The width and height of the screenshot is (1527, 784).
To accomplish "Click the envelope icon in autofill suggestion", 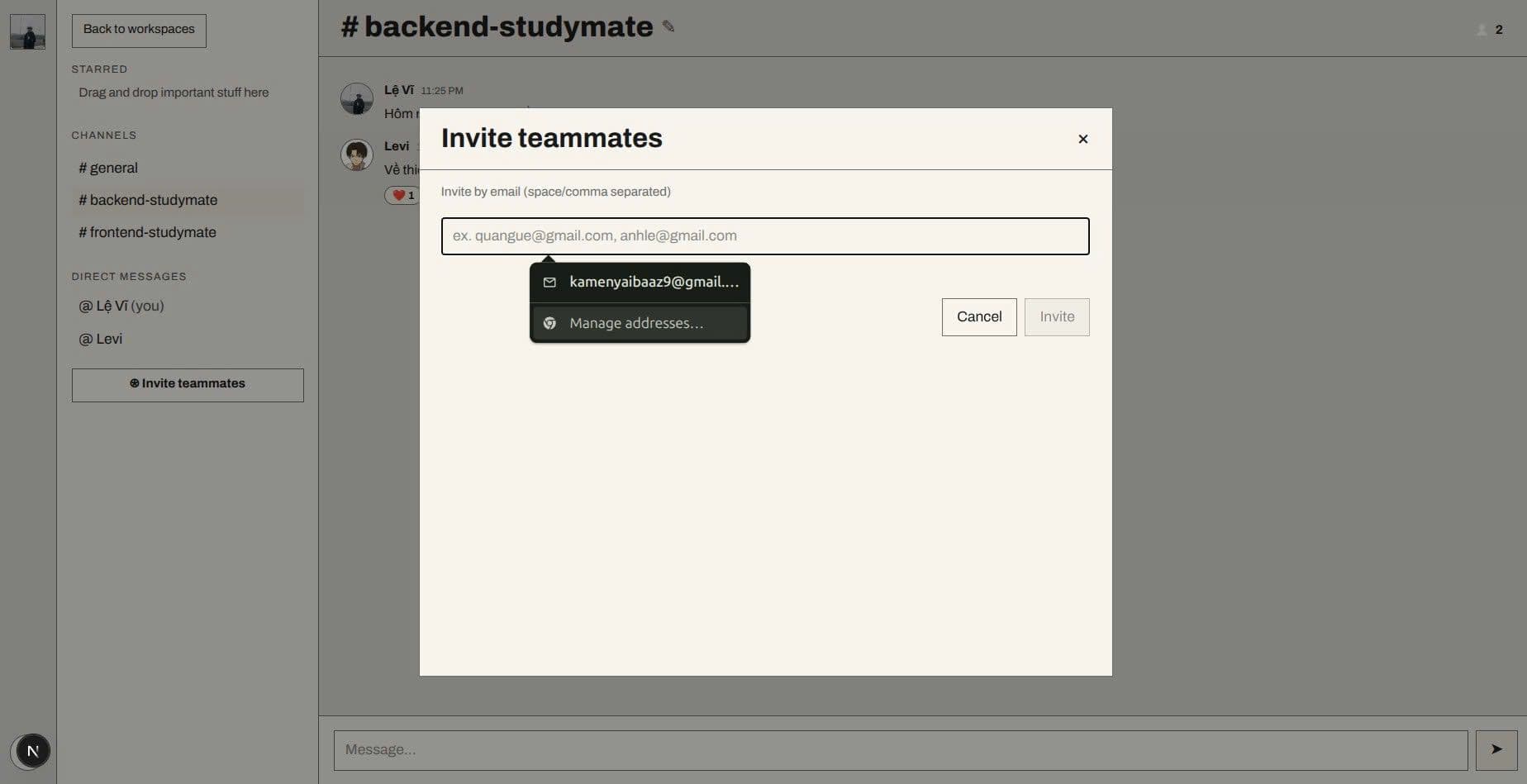I will [x=549, y=283].
